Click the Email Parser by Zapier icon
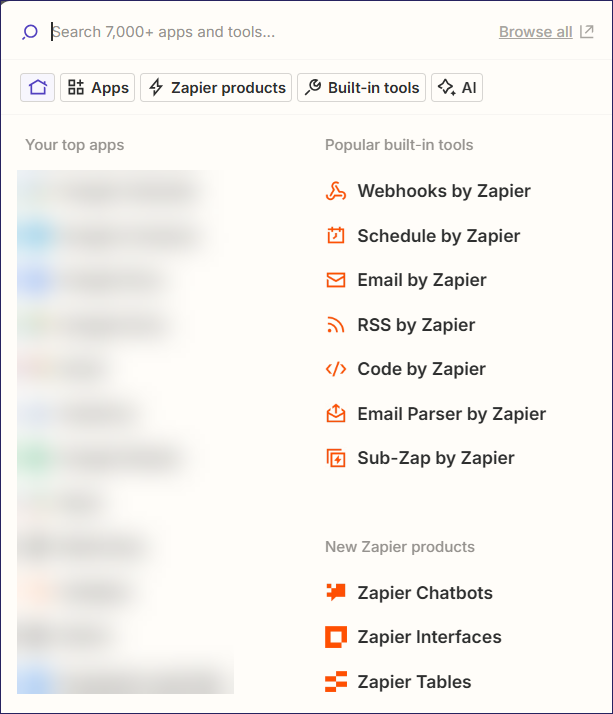 coord(336,414)
